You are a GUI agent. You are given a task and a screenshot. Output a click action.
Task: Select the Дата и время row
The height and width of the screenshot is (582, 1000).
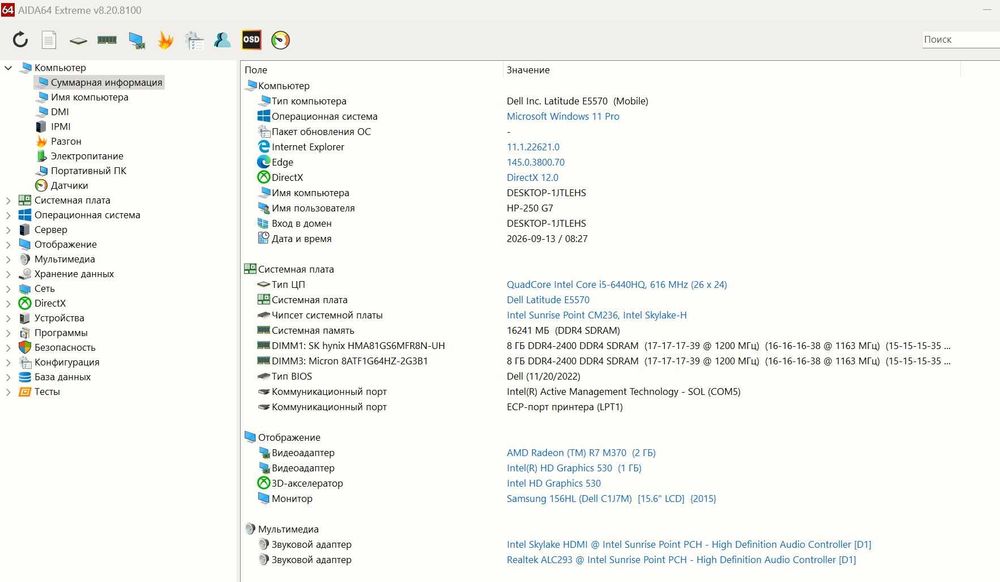click(x=599, y=238)
